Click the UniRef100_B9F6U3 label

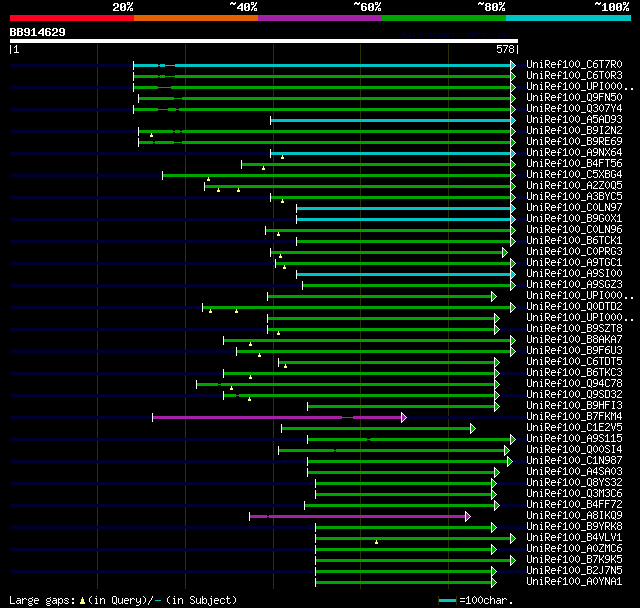pyautogui.click(x=574, y=351)
